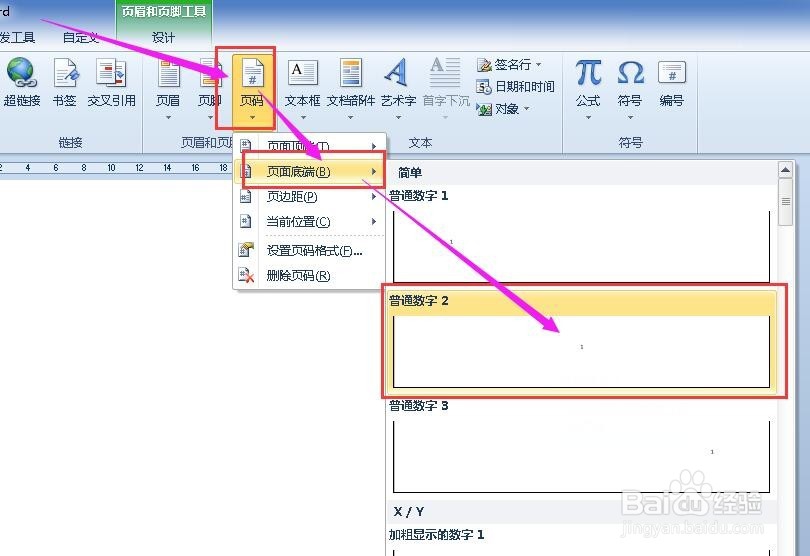Expand the 页边距(P) submenu arrow
The image size is (810, 556).
click(374, 196)
